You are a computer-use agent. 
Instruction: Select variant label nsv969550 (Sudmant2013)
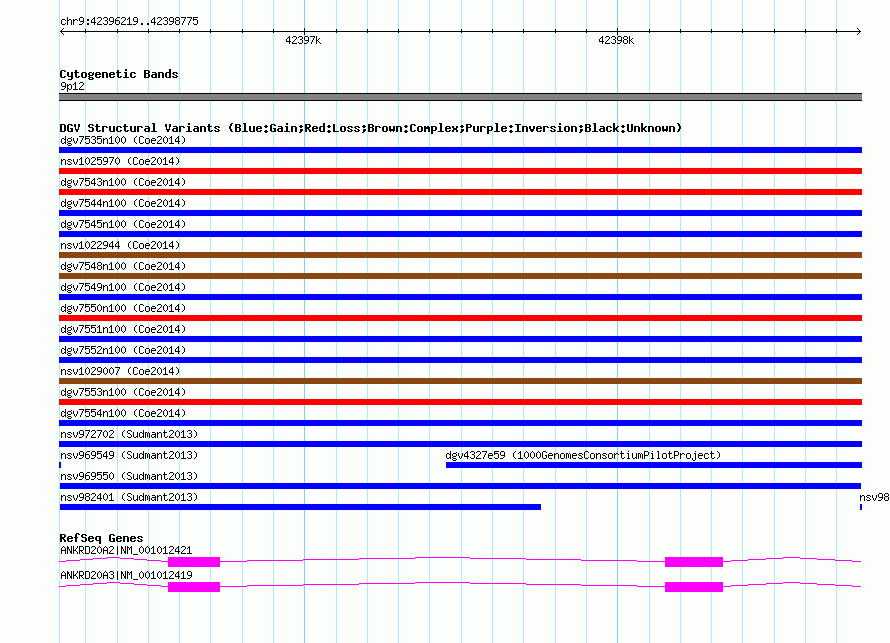tap(129, 476)
